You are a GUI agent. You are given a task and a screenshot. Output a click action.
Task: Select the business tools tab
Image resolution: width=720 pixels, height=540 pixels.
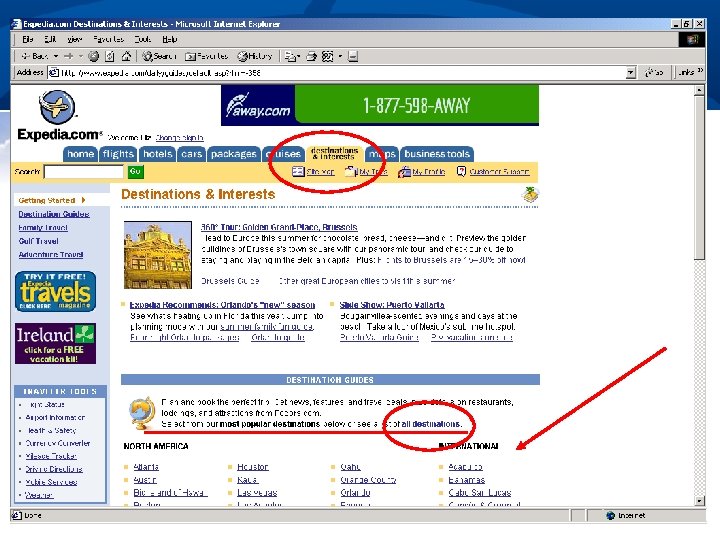437,154
